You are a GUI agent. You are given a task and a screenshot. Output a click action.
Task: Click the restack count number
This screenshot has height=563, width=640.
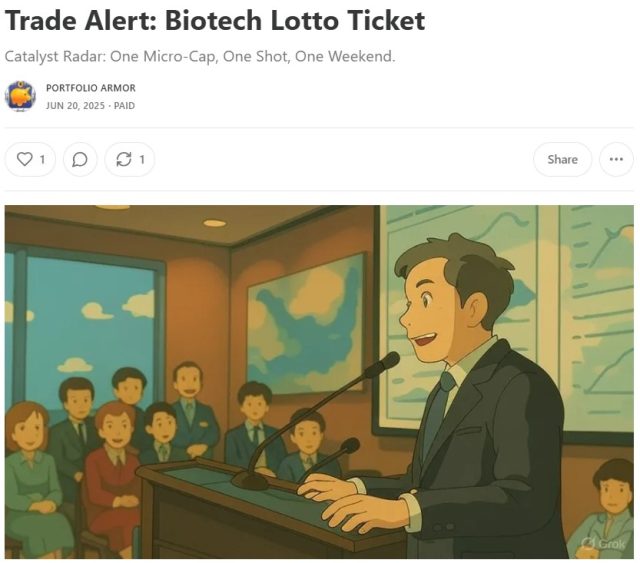[x=142, y=159]
